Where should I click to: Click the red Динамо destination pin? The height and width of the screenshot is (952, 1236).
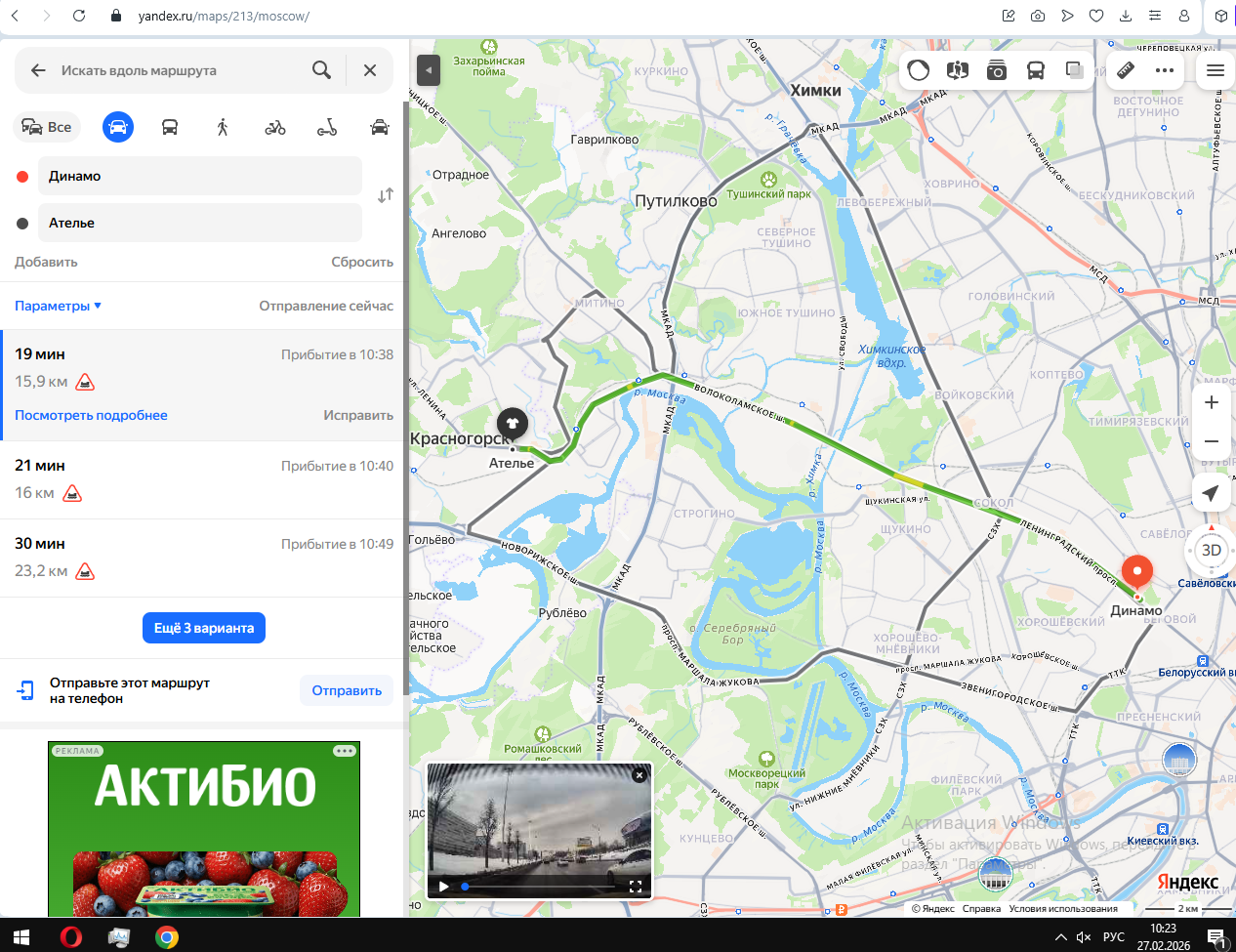[1136, 574]
